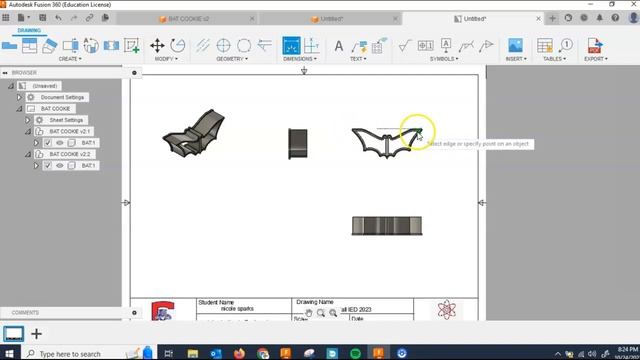The image size is (640, 360).
Task: Open the SYMBOLS dropdown menu
Action: coord(444,59)
